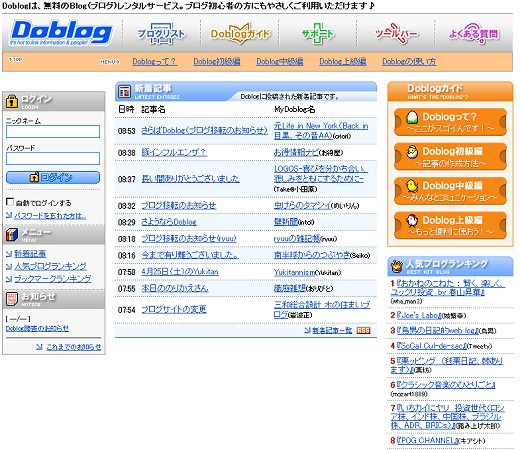Screen dimensions: 520x450
Task: Open the 新着記事一覧 link
Action: point(332,330)
